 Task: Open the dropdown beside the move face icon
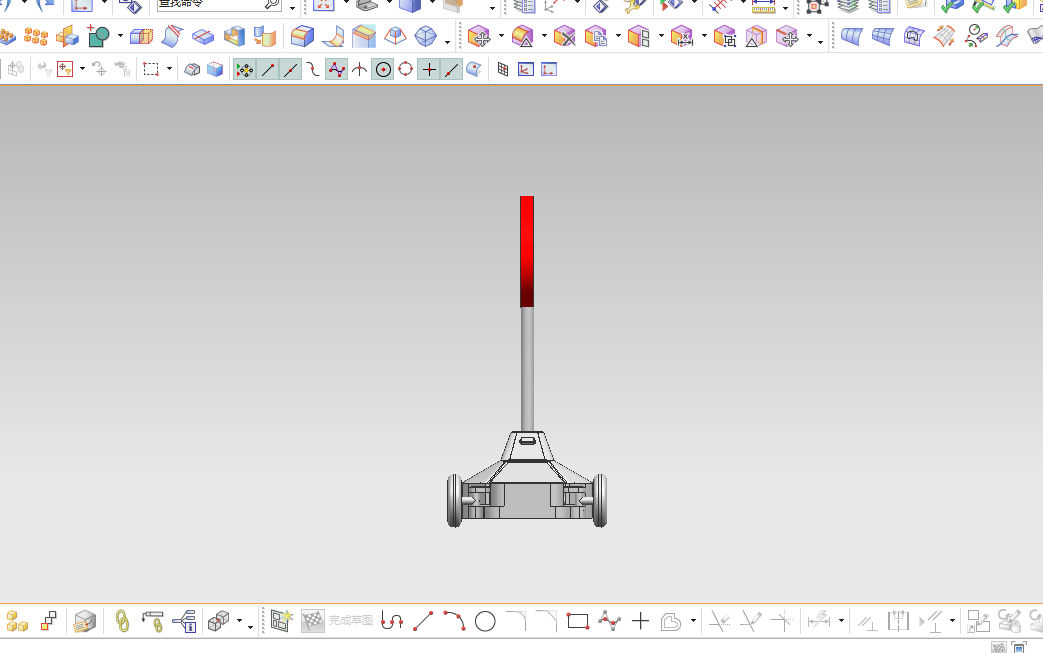tap(501, 37)
